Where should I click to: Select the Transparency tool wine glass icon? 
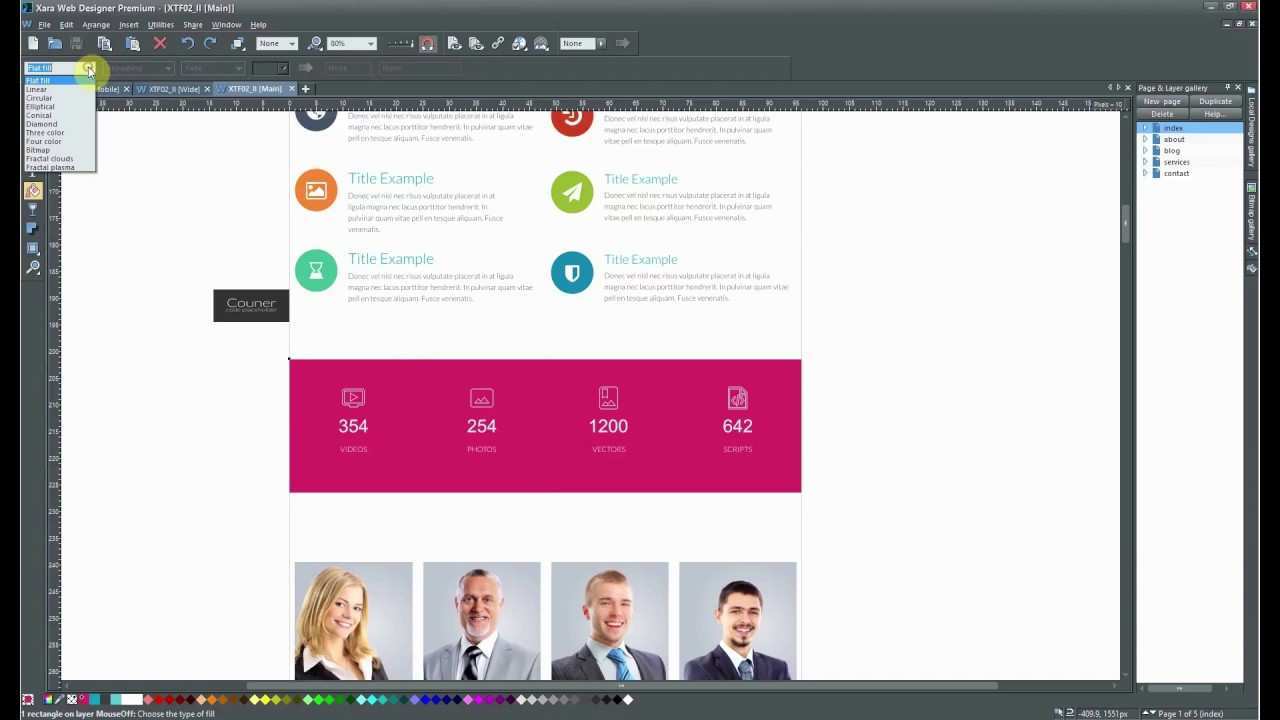(x=33, y=210)
